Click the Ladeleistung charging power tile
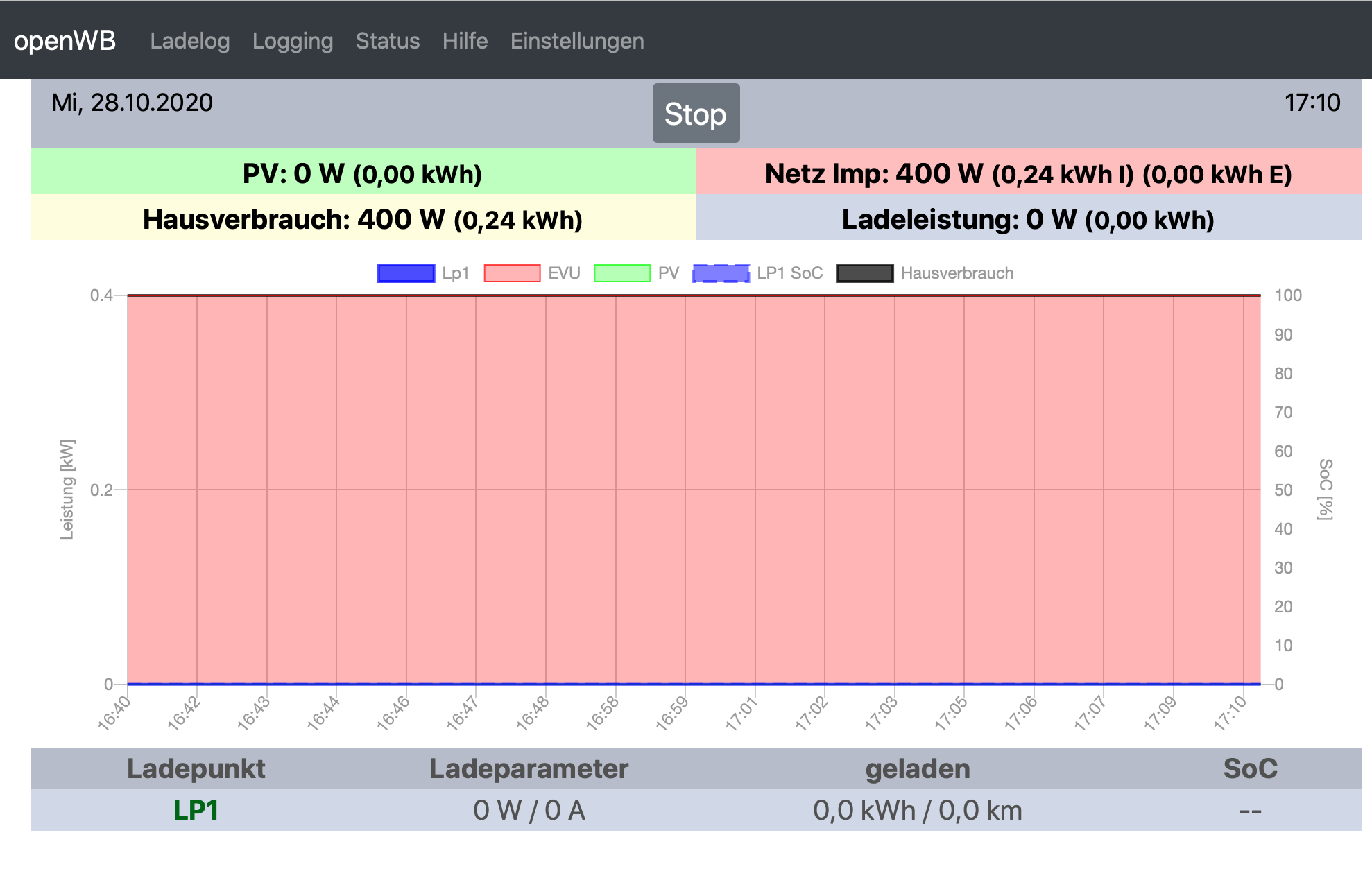 (1028, 219)
